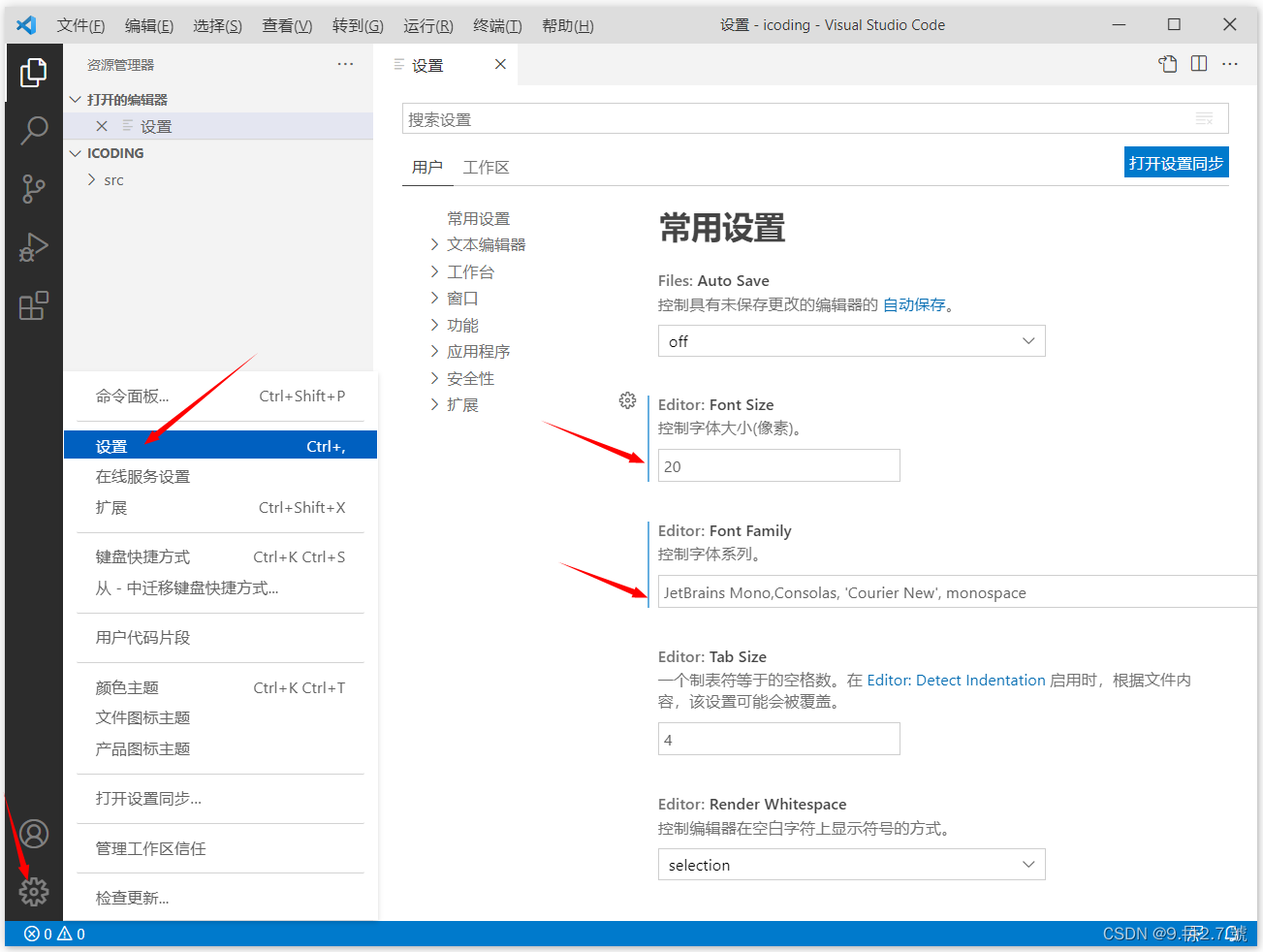This screenshot has width=1263, height=952.
Task: Open the Source Control view
Action: [x=34, y=189]
